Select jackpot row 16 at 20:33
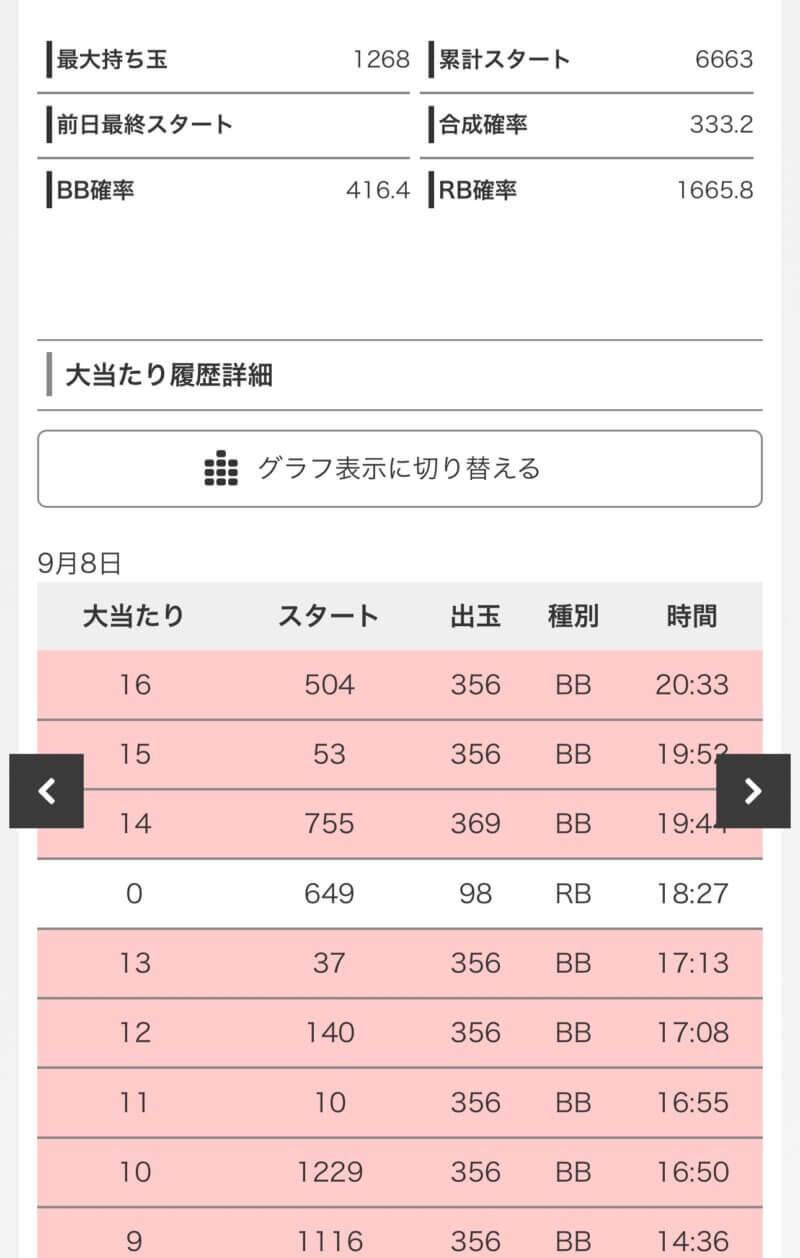This screenshot has width=800, height=1258. (400, 685)
